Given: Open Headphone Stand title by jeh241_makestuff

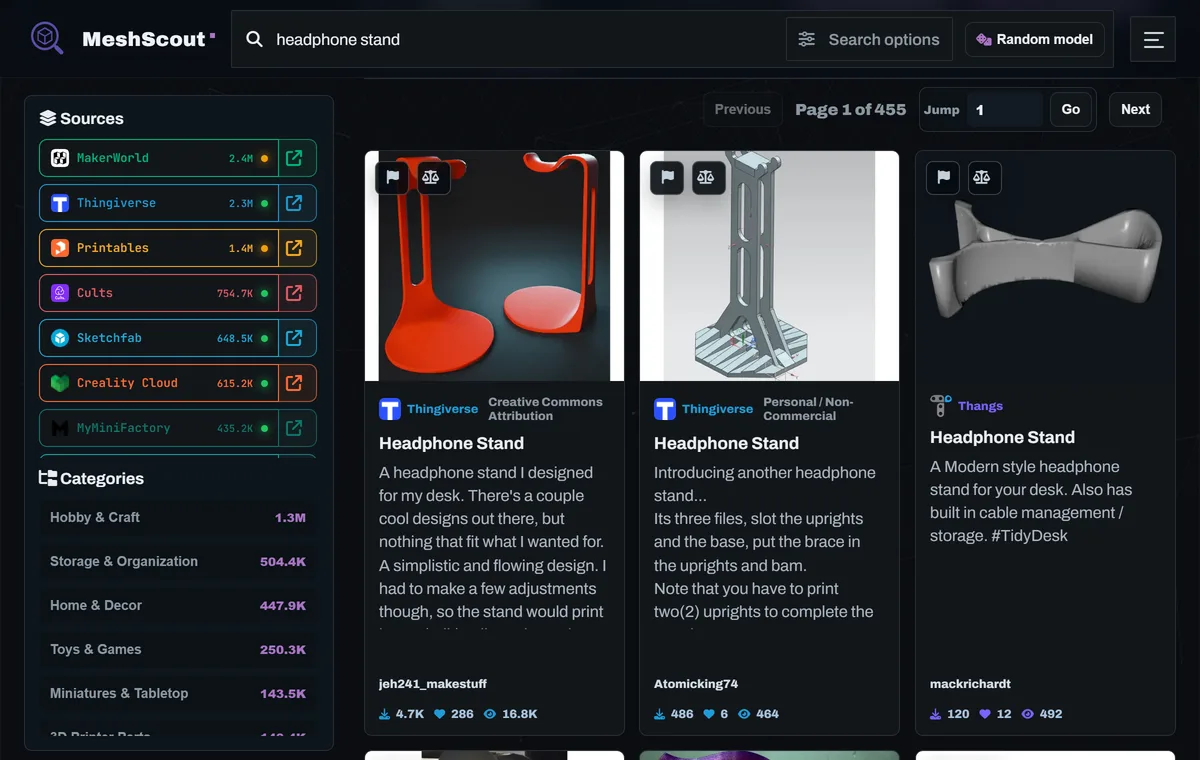Looking at the screenshot, I should point(451,443).
